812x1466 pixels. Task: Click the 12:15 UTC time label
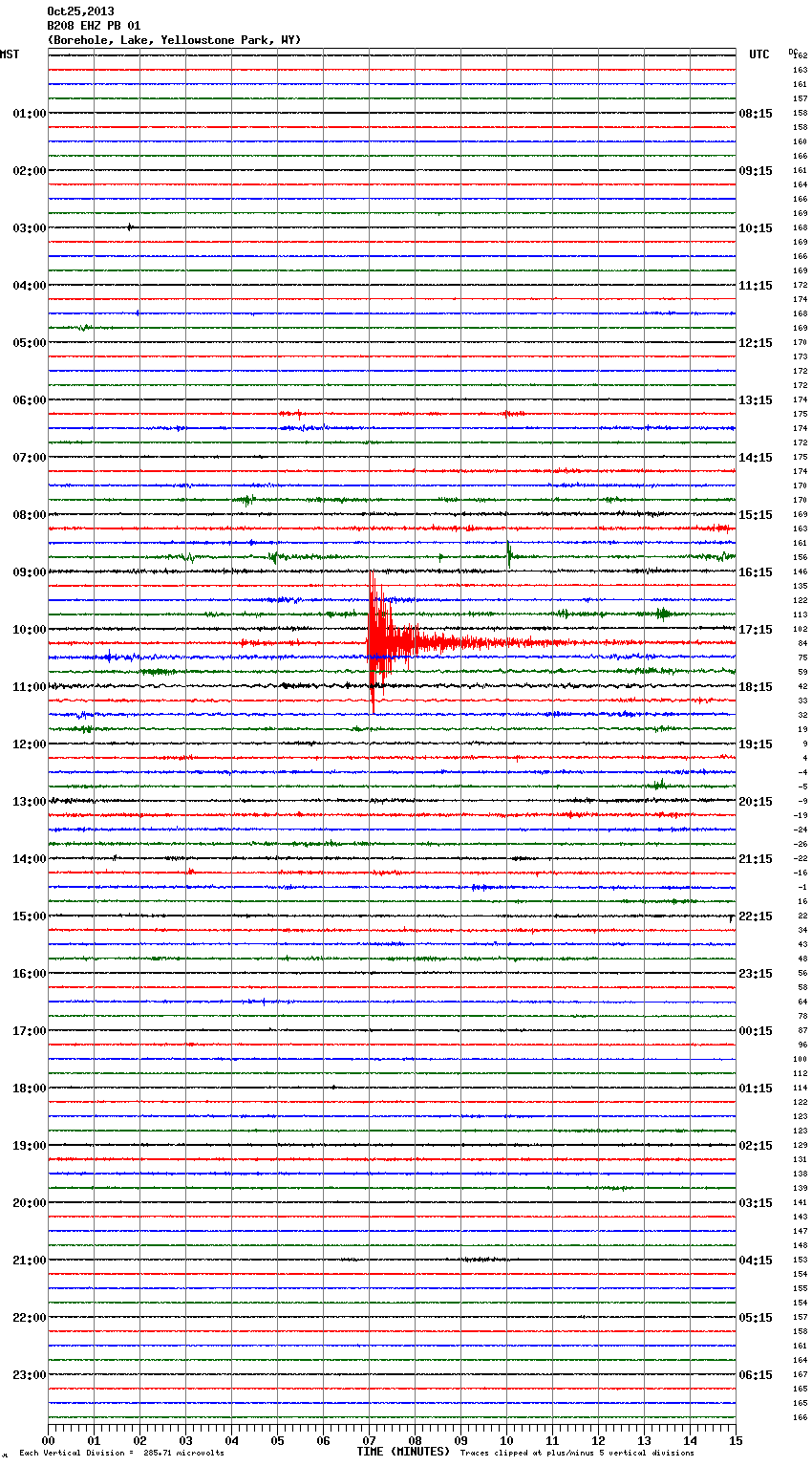click(x=756, y=343)
